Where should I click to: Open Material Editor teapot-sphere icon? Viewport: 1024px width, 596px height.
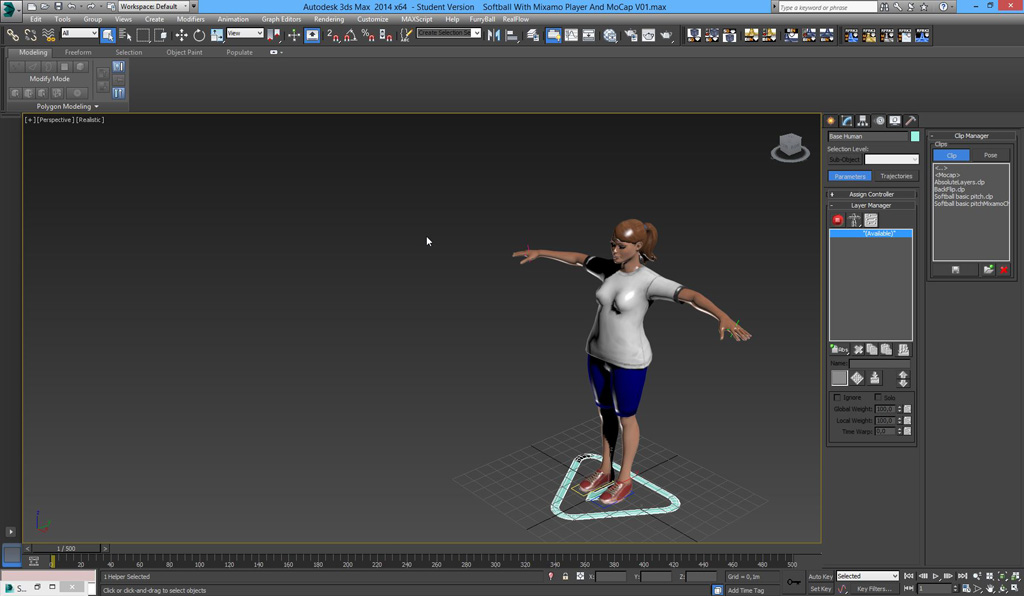[x=610, y=35]
